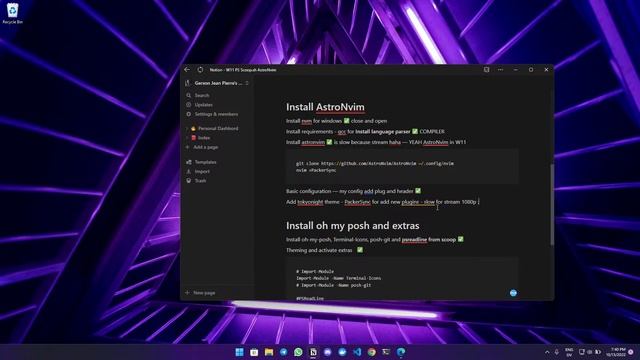This screenshot has width=640, height=360.
Task: Click the line 'Basic configuration — my config'
Action: (353, 191)
